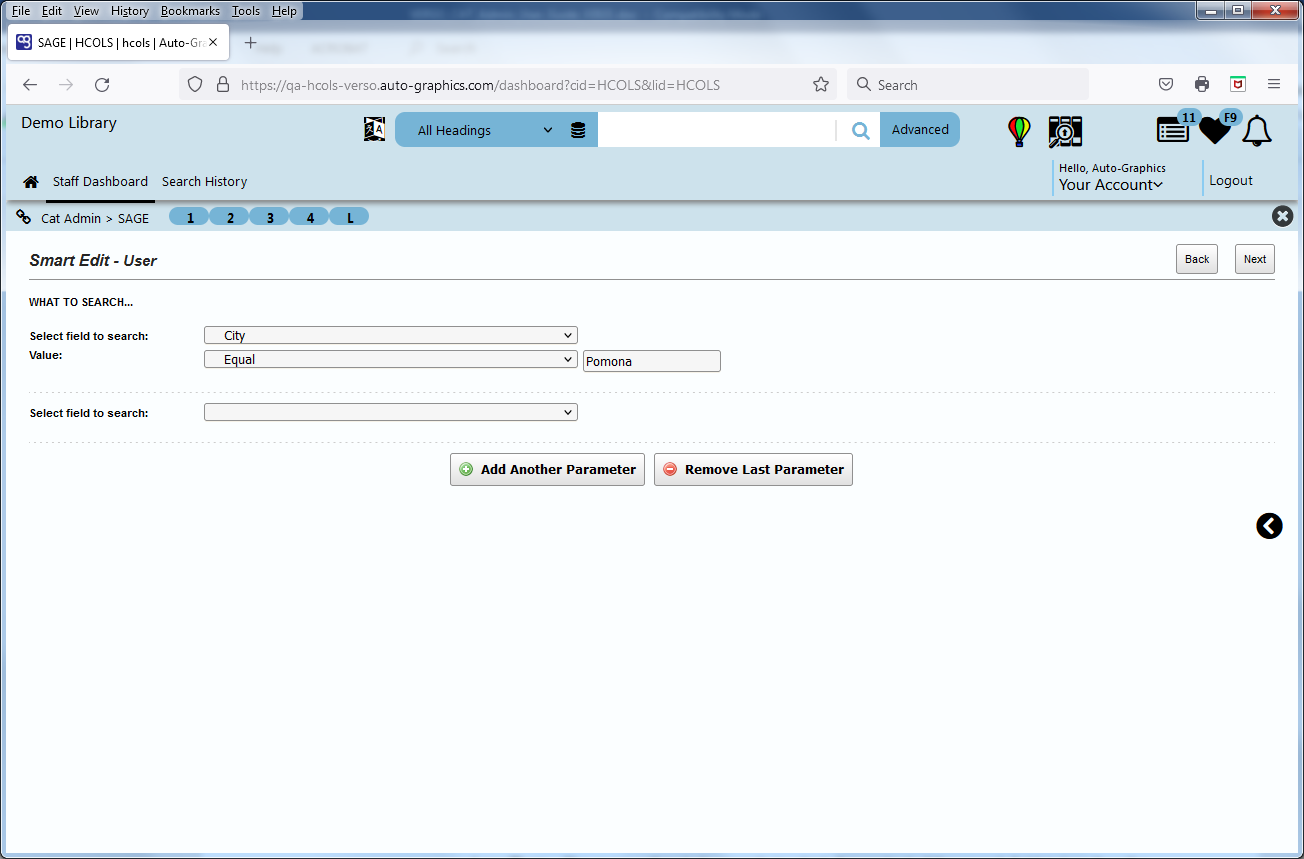Open the View menu
Screen dimensions: 1304x859
click(x=86, y=11)
